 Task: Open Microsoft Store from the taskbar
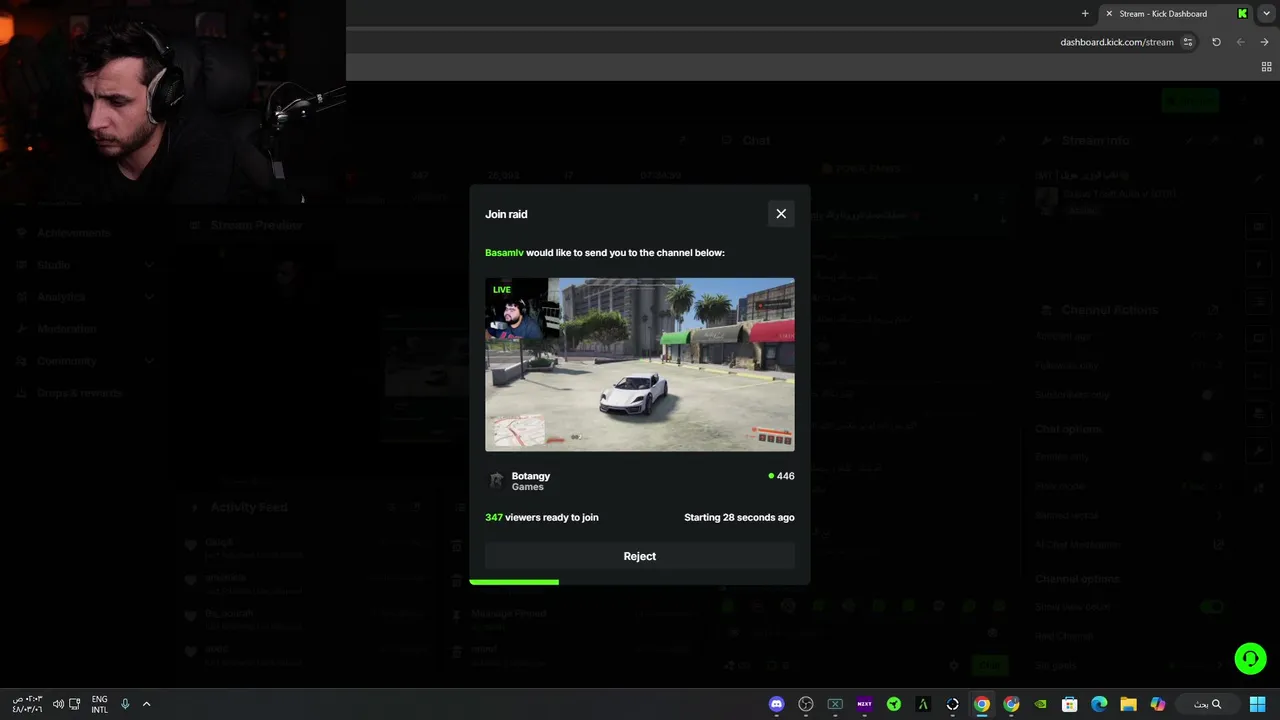point(1069,704)
